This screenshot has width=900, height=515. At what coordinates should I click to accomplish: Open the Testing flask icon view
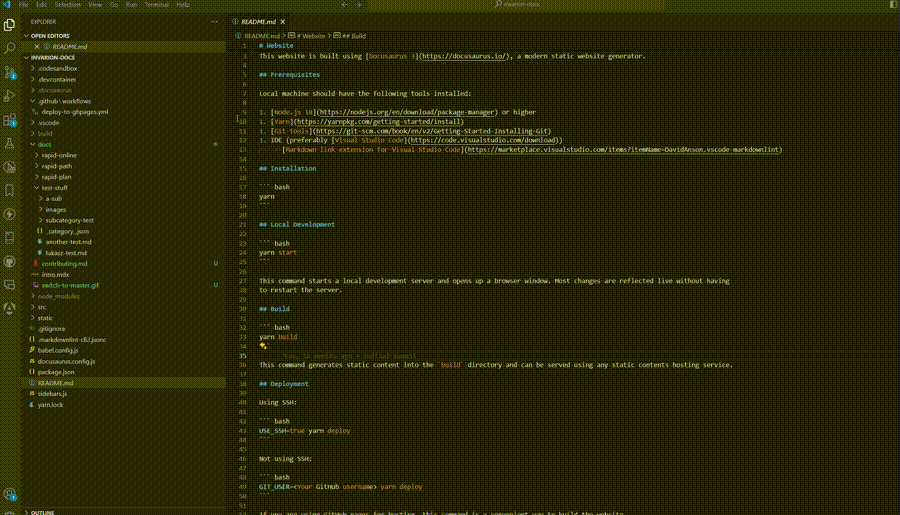point(9,144)
